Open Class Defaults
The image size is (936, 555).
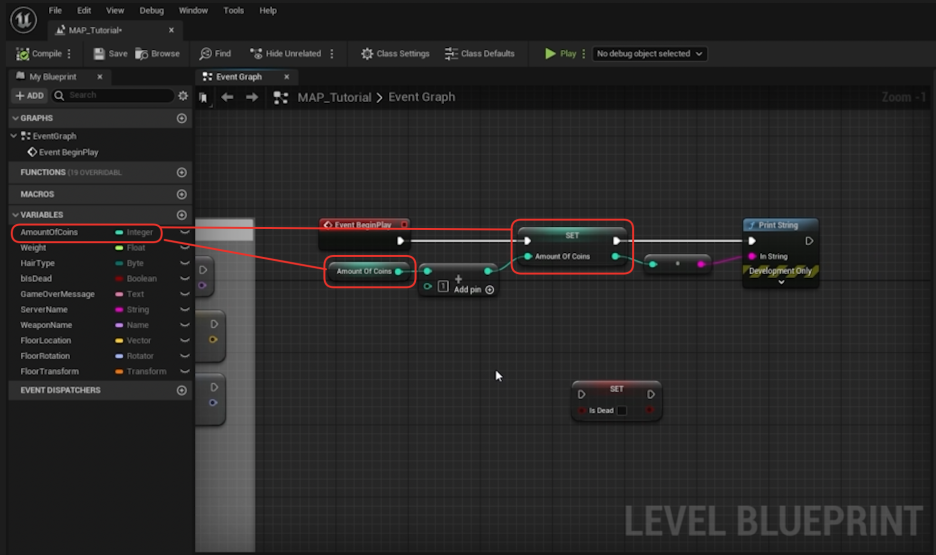point(479,54)
